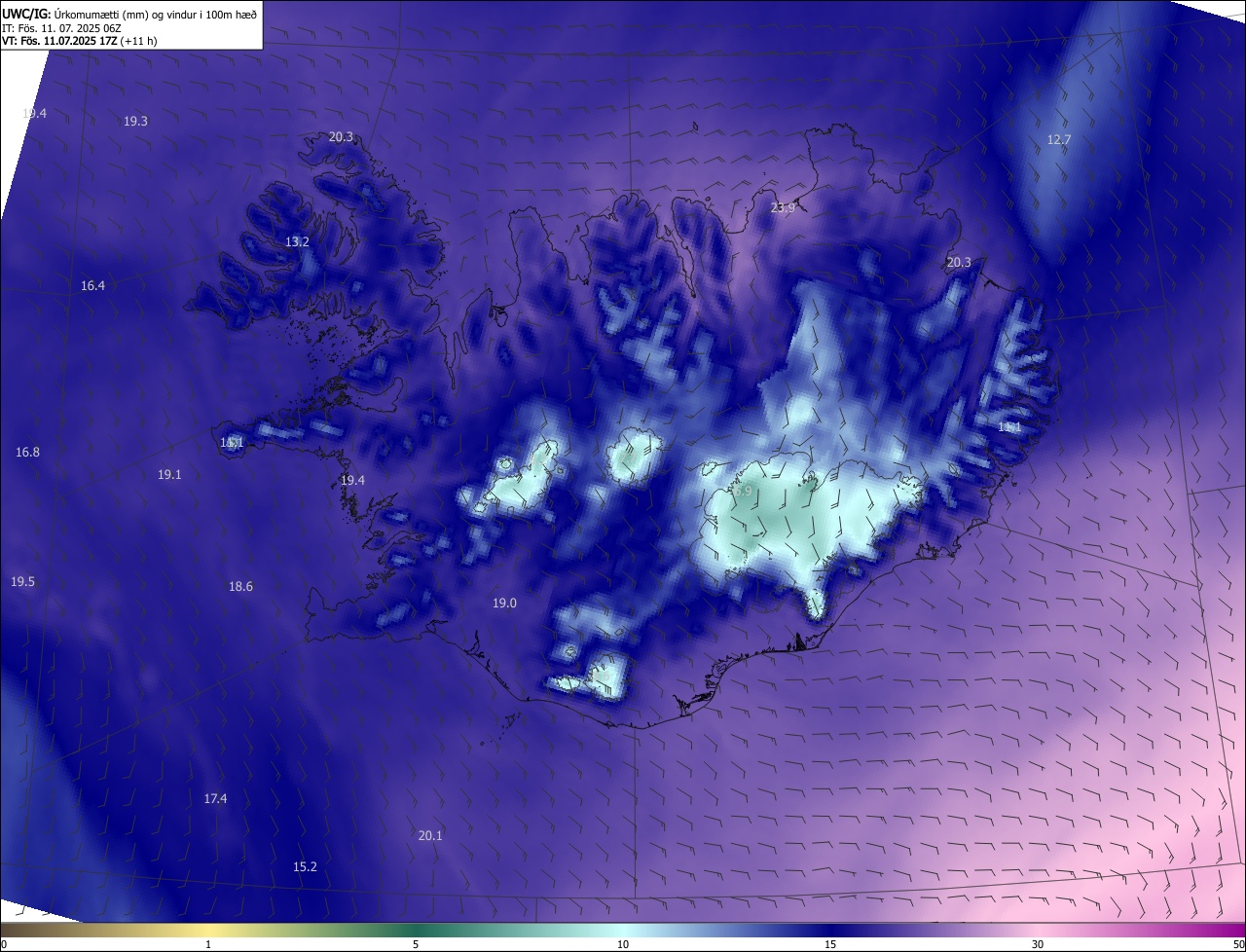Click the 16.8 value label
1246x952 pixels.
27,453
